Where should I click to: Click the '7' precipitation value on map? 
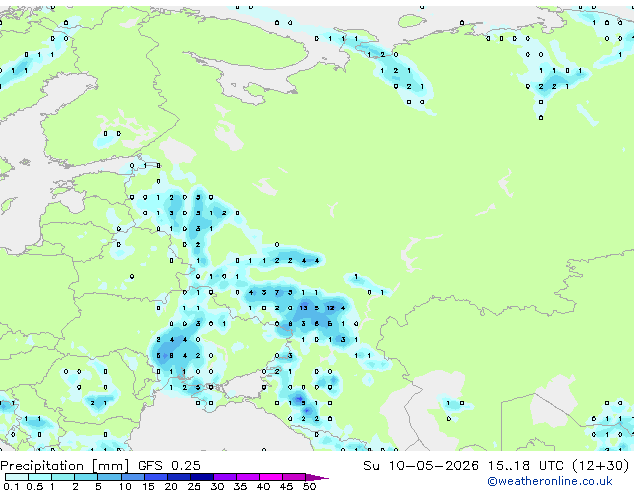click(277, 292)
